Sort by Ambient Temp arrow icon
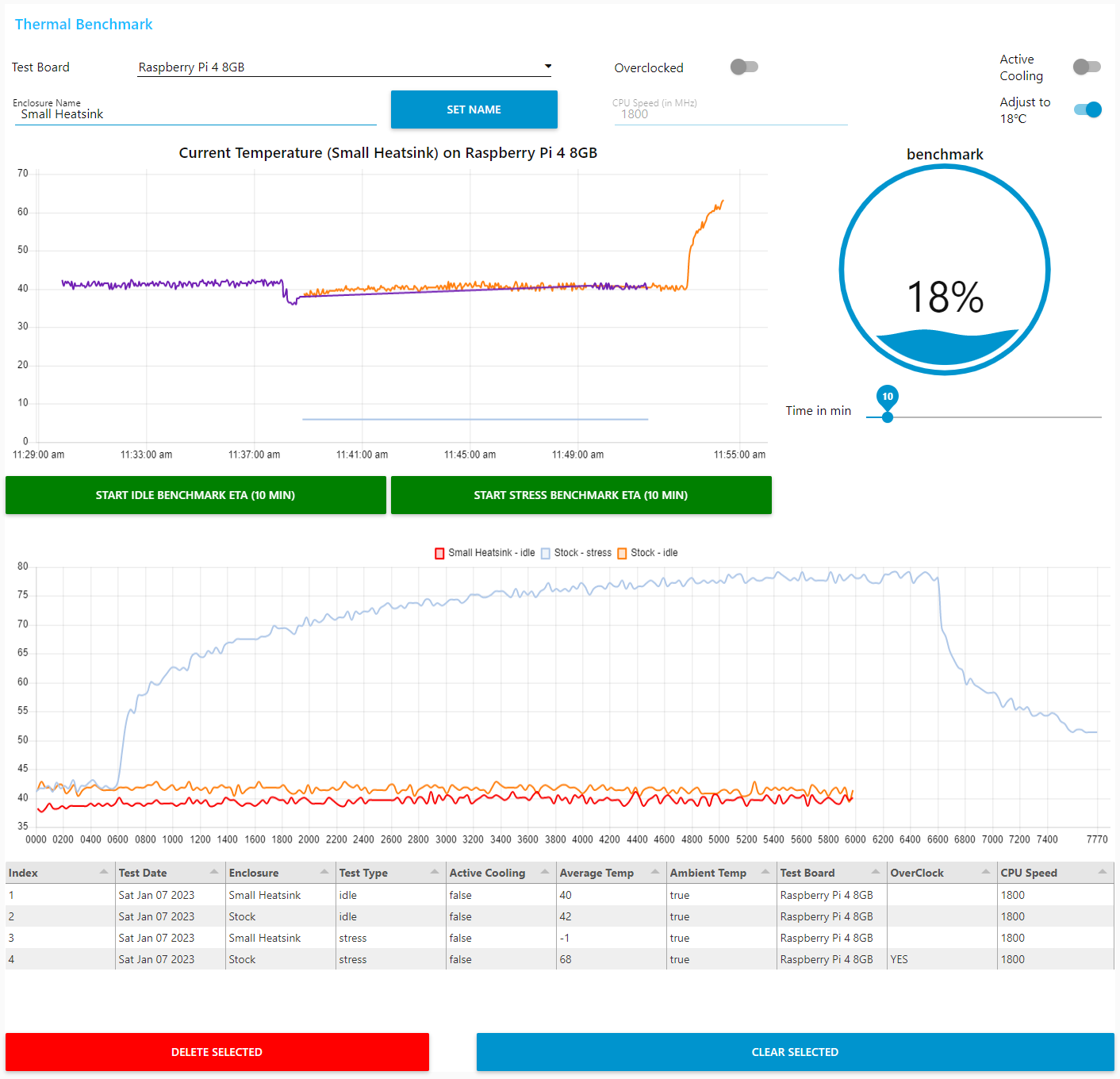 point(765,872)
